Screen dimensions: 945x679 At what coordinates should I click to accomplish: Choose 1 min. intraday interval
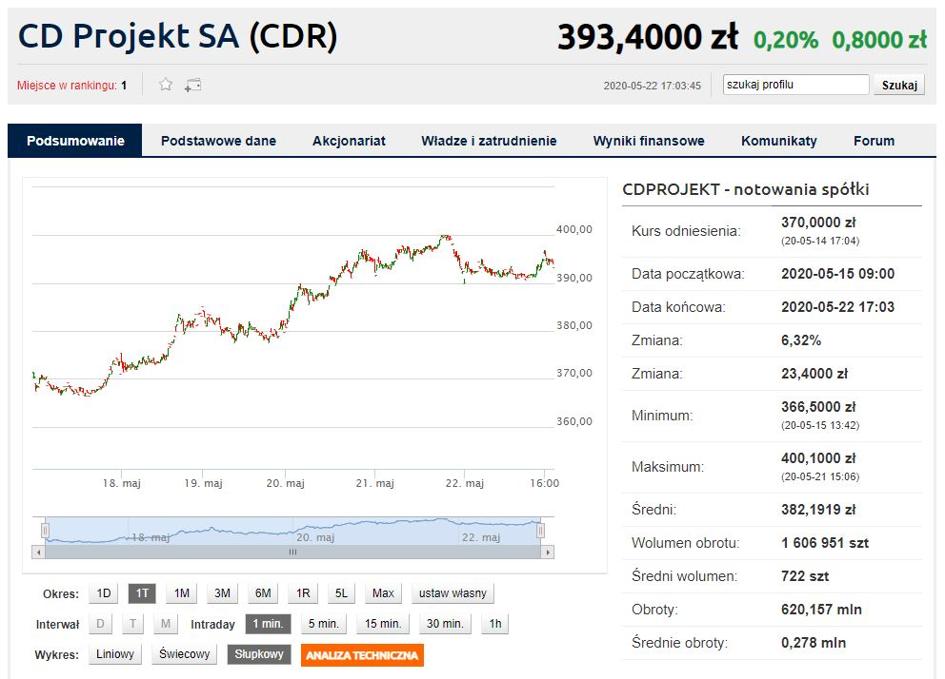[268, 624]
